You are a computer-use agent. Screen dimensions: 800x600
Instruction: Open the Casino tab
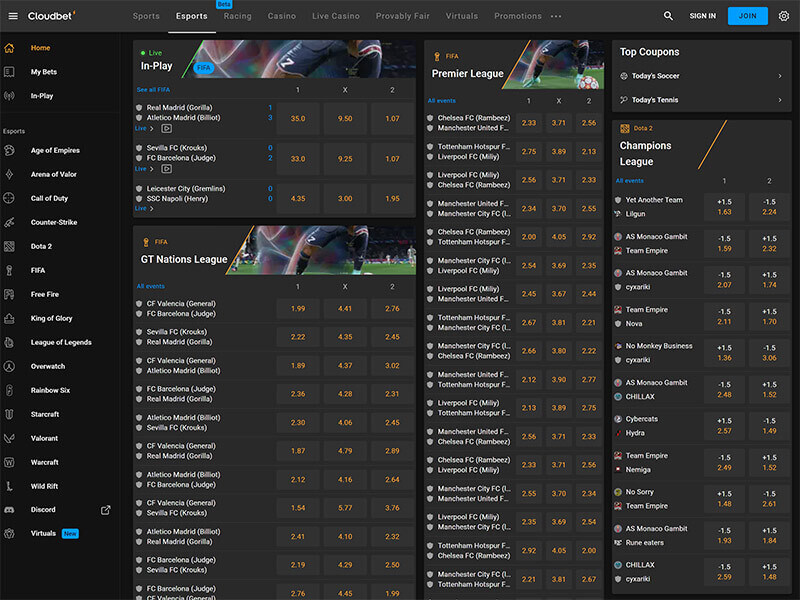pyautogui.click(x=282, y=16)
